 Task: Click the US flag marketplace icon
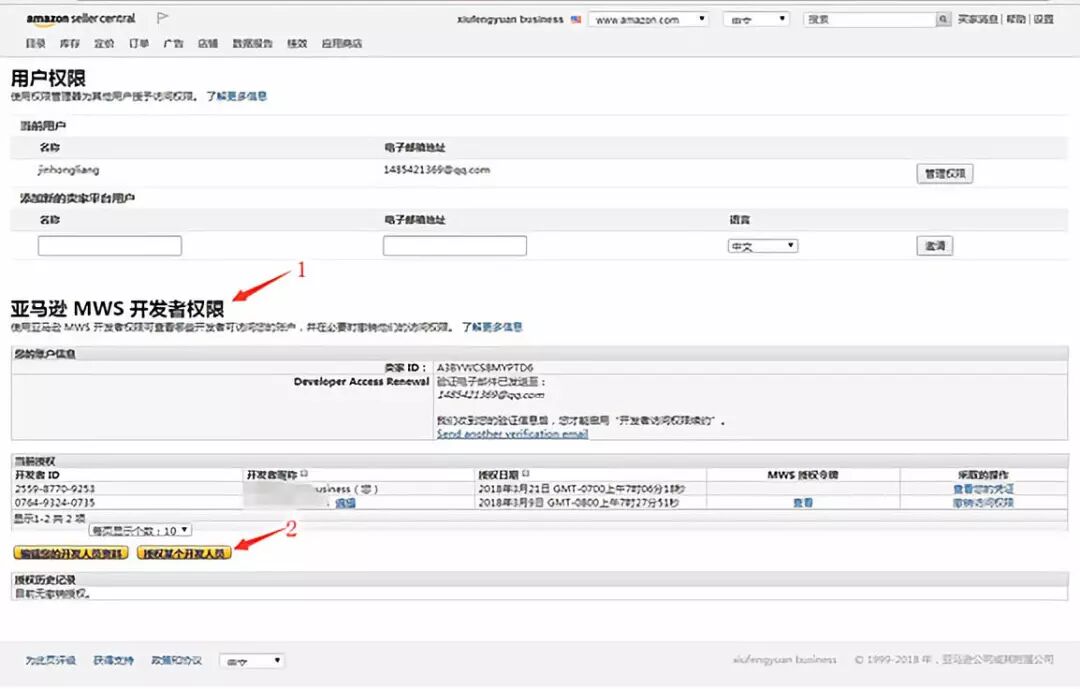[x=576, y=19]
